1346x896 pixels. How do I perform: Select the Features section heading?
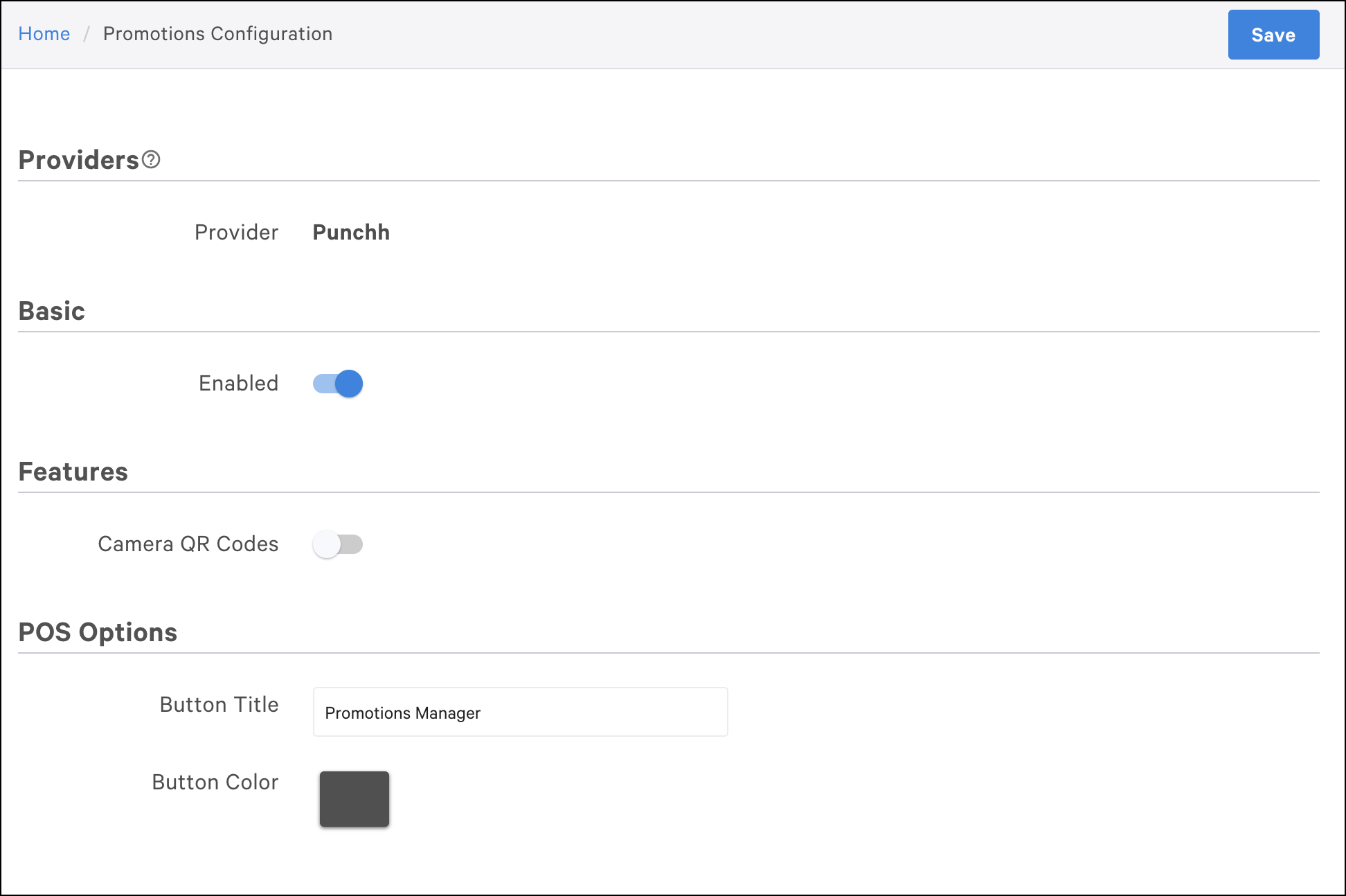click(x=73, y=472)
